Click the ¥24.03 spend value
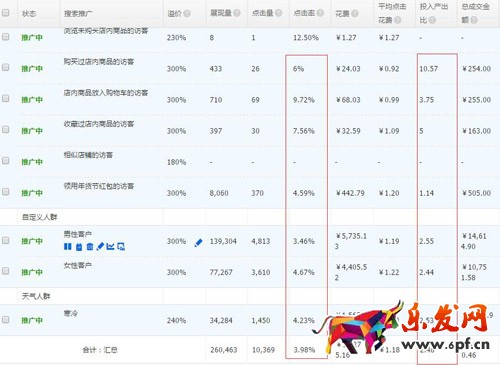 (x=348, y=69)
